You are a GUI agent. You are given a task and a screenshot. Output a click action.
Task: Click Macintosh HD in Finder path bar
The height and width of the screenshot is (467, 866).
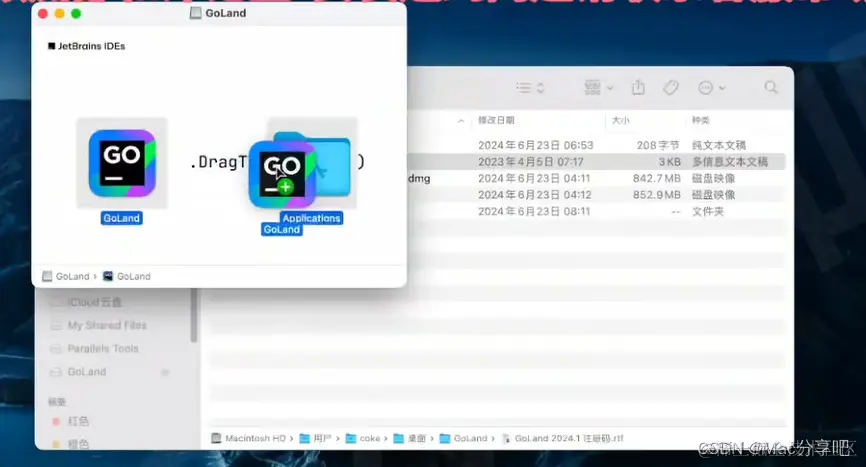(249, 438)
